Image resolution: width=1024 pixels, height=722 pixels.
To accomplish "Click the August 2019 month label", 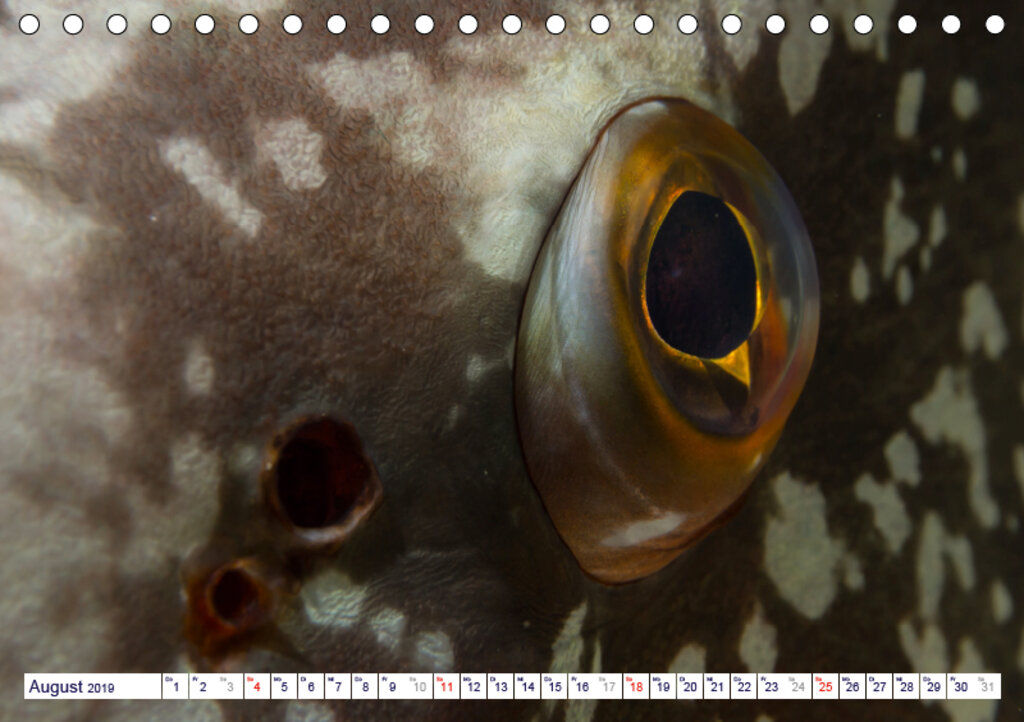I will [71, 687].
